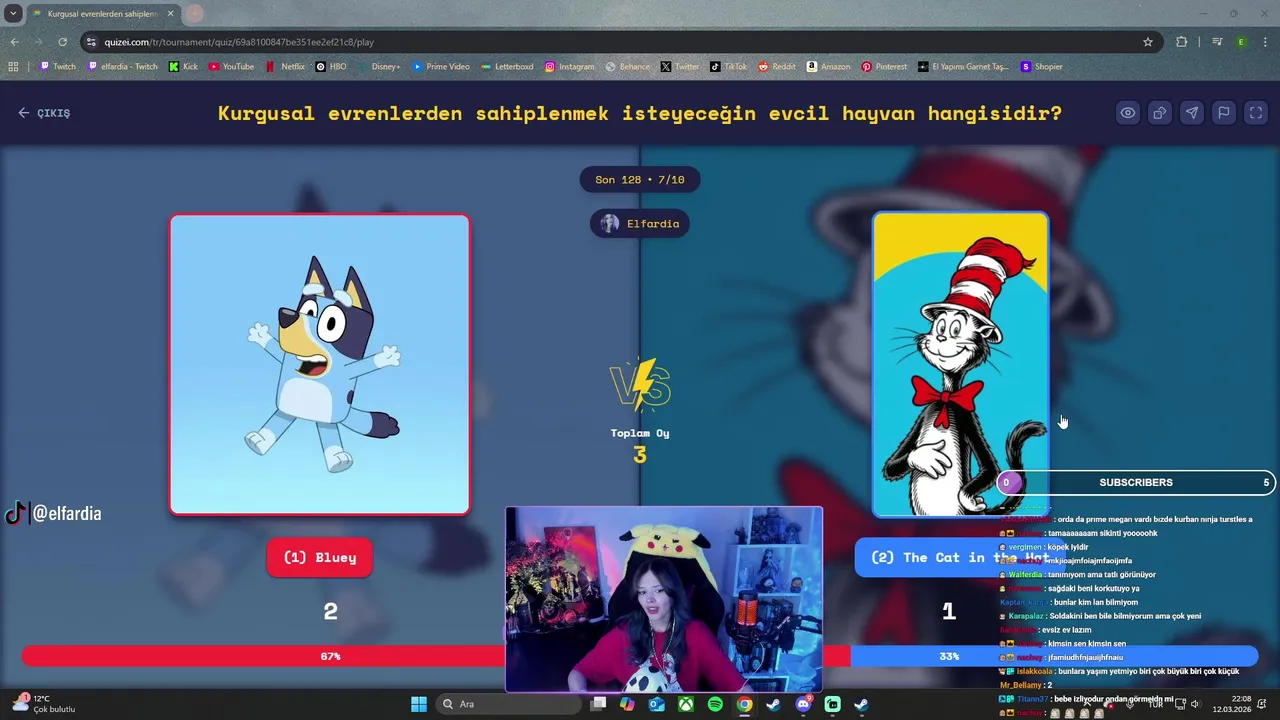Vote with the (1) Bluey button
1280x720 pixels.
tap(320, 557)
